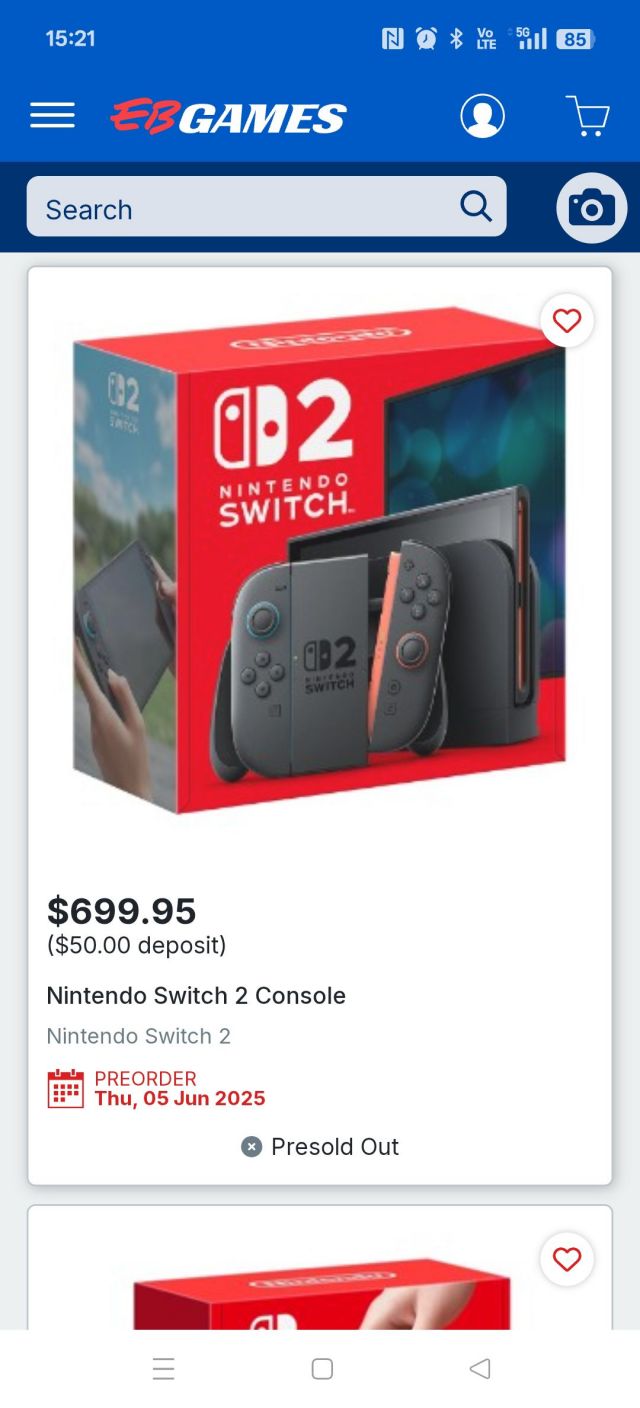Image resolution: width=640 pixels, height=1408 pixels.
Task: Open the account profile icon
Action: [x=482, y=115]
